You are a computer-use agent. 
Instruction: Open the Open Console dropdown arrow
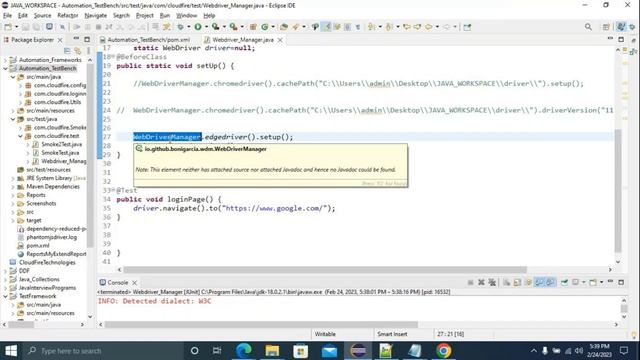(601, 282)
